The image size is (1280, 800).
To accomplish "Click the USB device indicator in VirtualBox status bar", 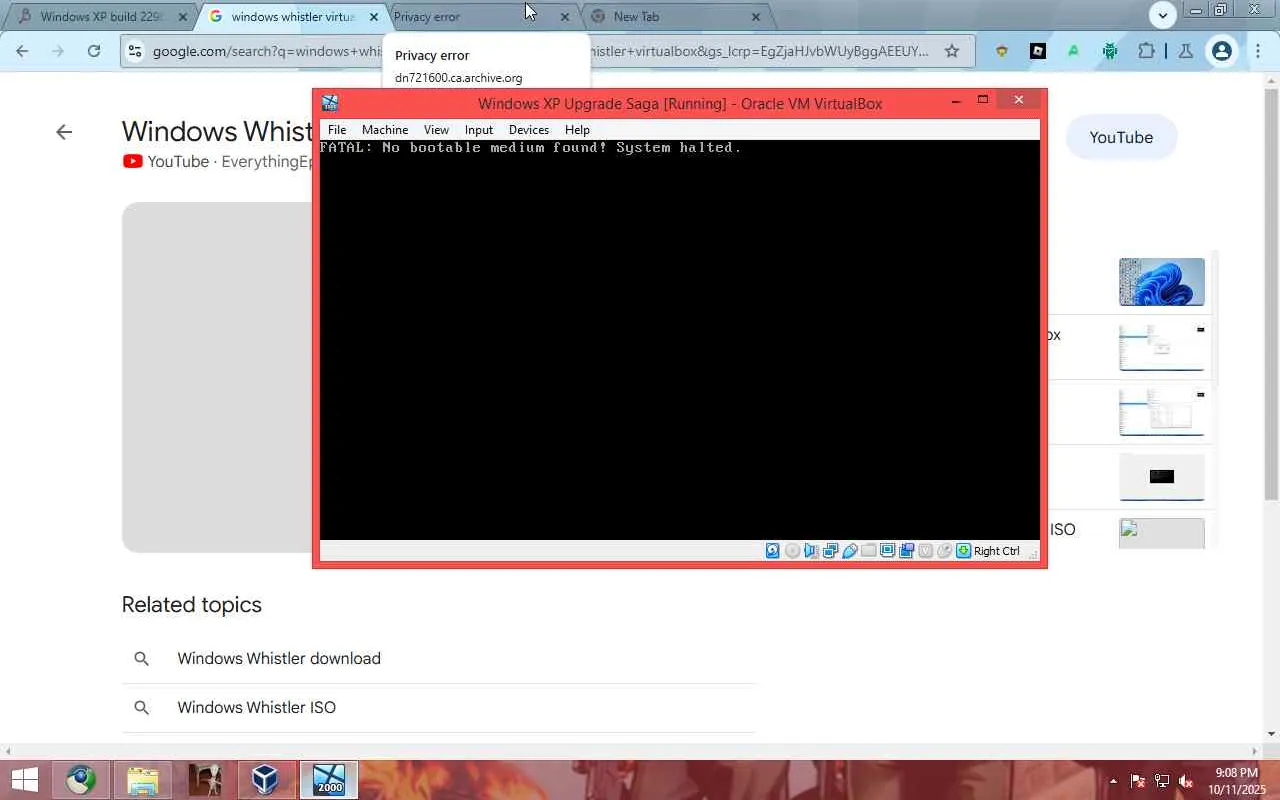I will (849, 551).
